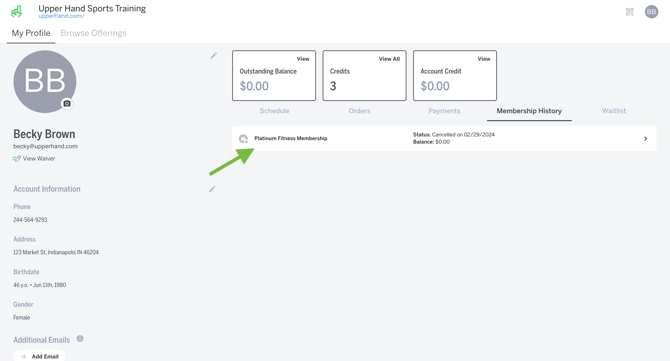Click the Add Email button
This screenshot has height=361, width=670.
click(39, 356)
